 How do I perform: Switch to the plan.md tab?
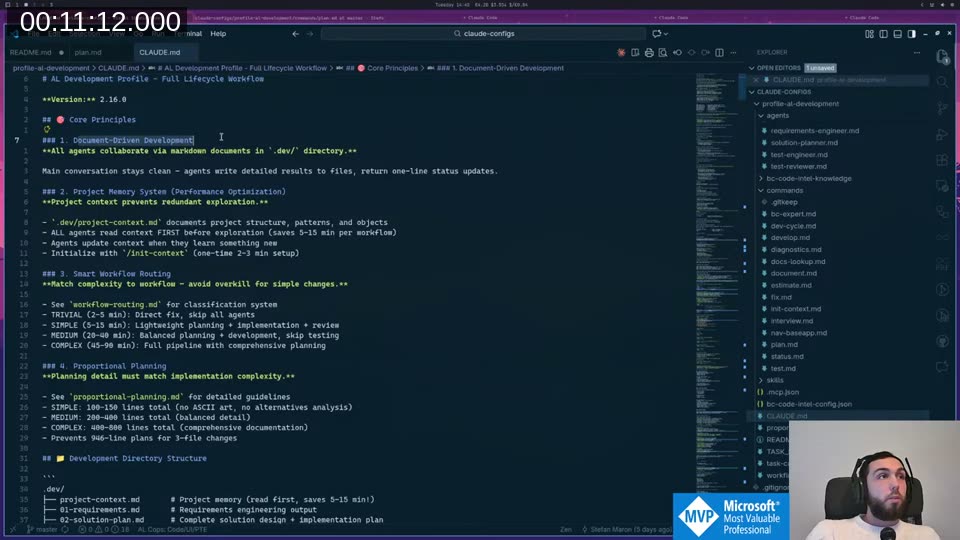(x=88, y=53)
